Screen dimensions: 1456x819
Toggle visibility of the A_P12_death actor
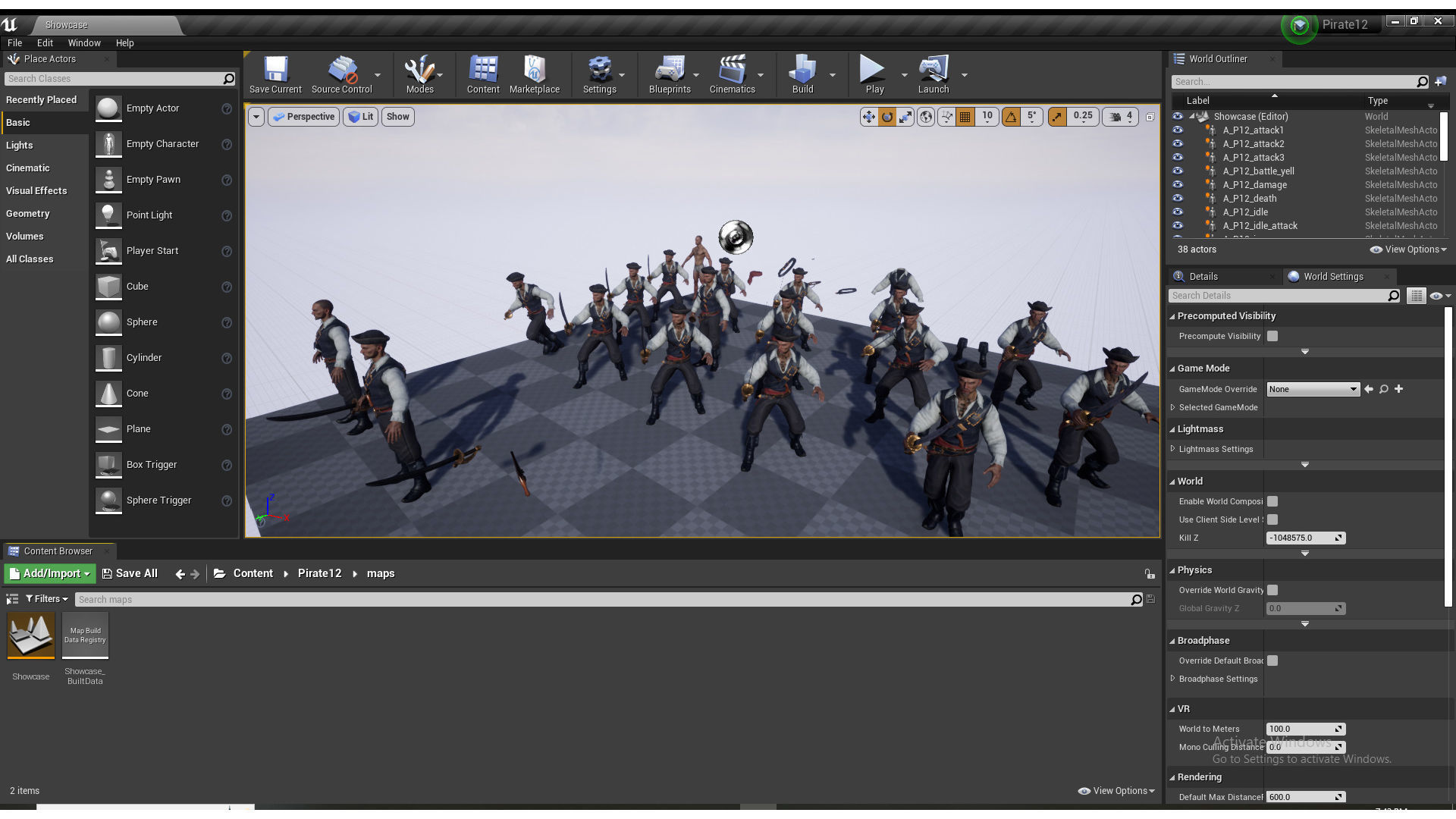pyautogui.click(x=1178, y=199)
